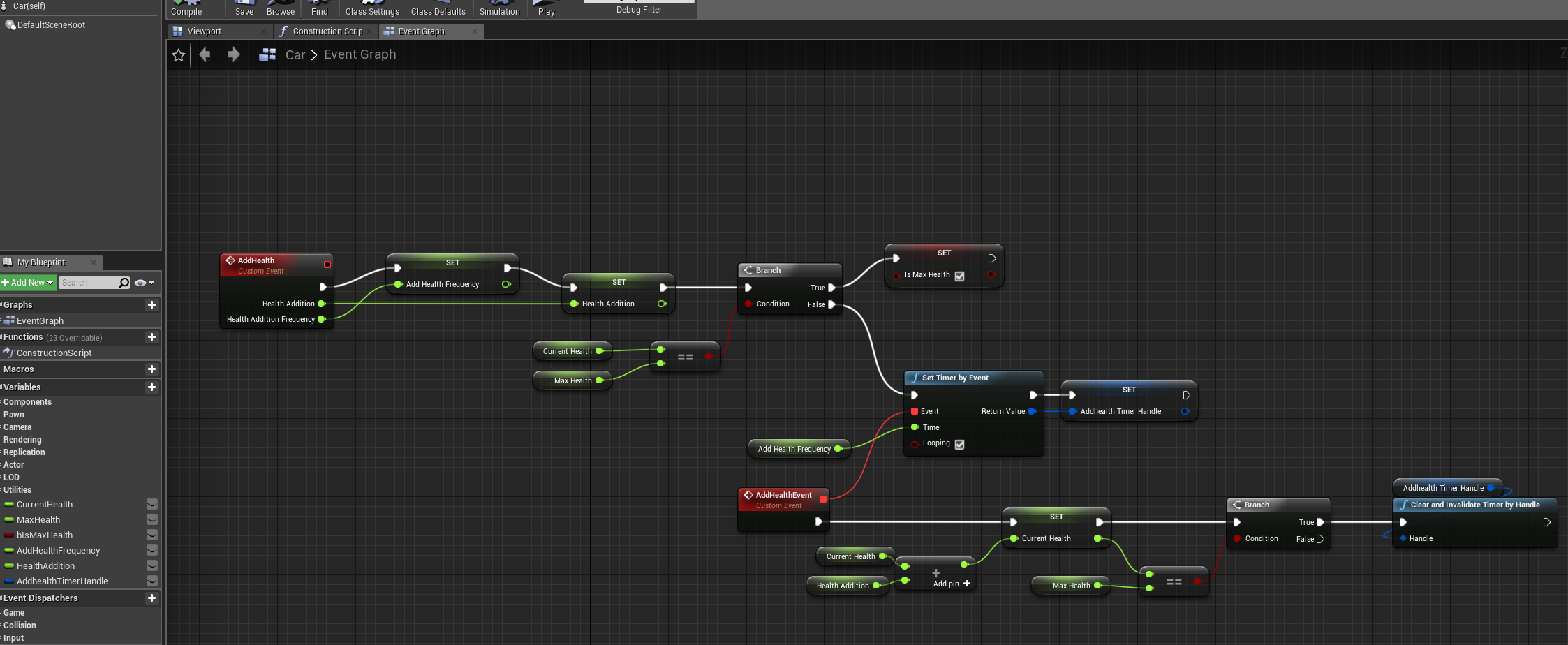Click the Compile toolbar button
Screen dimensions: 1568x645
[x=186, y=9]
